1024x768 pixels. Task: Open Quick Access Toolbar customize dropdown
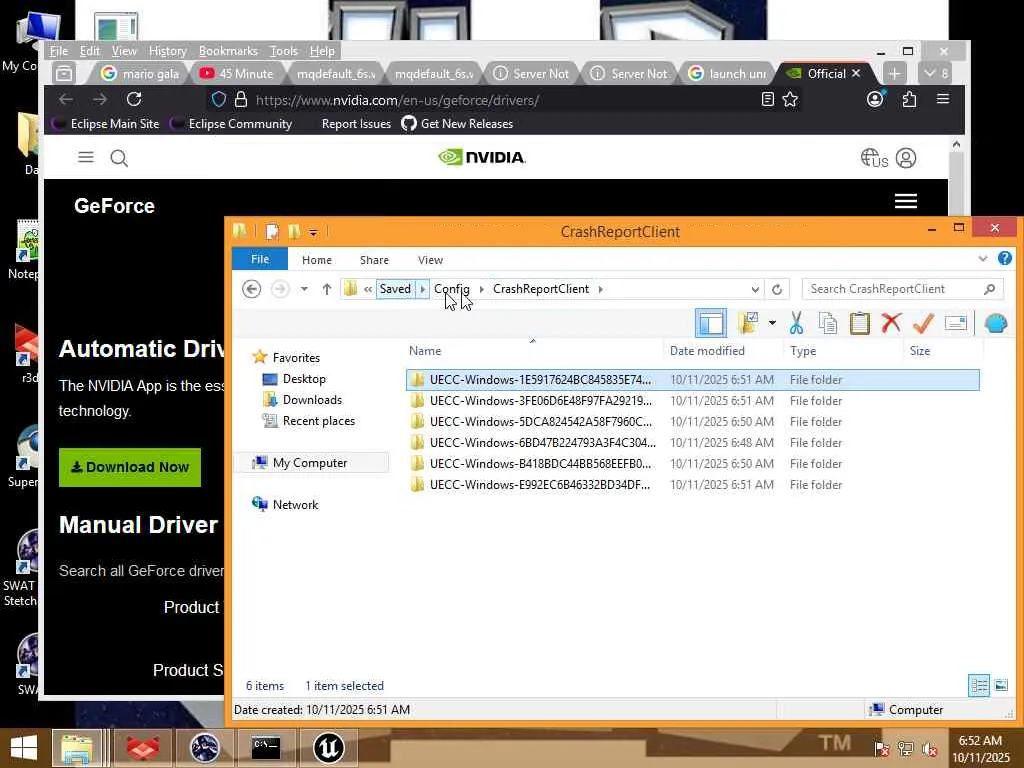coord(313,232)
